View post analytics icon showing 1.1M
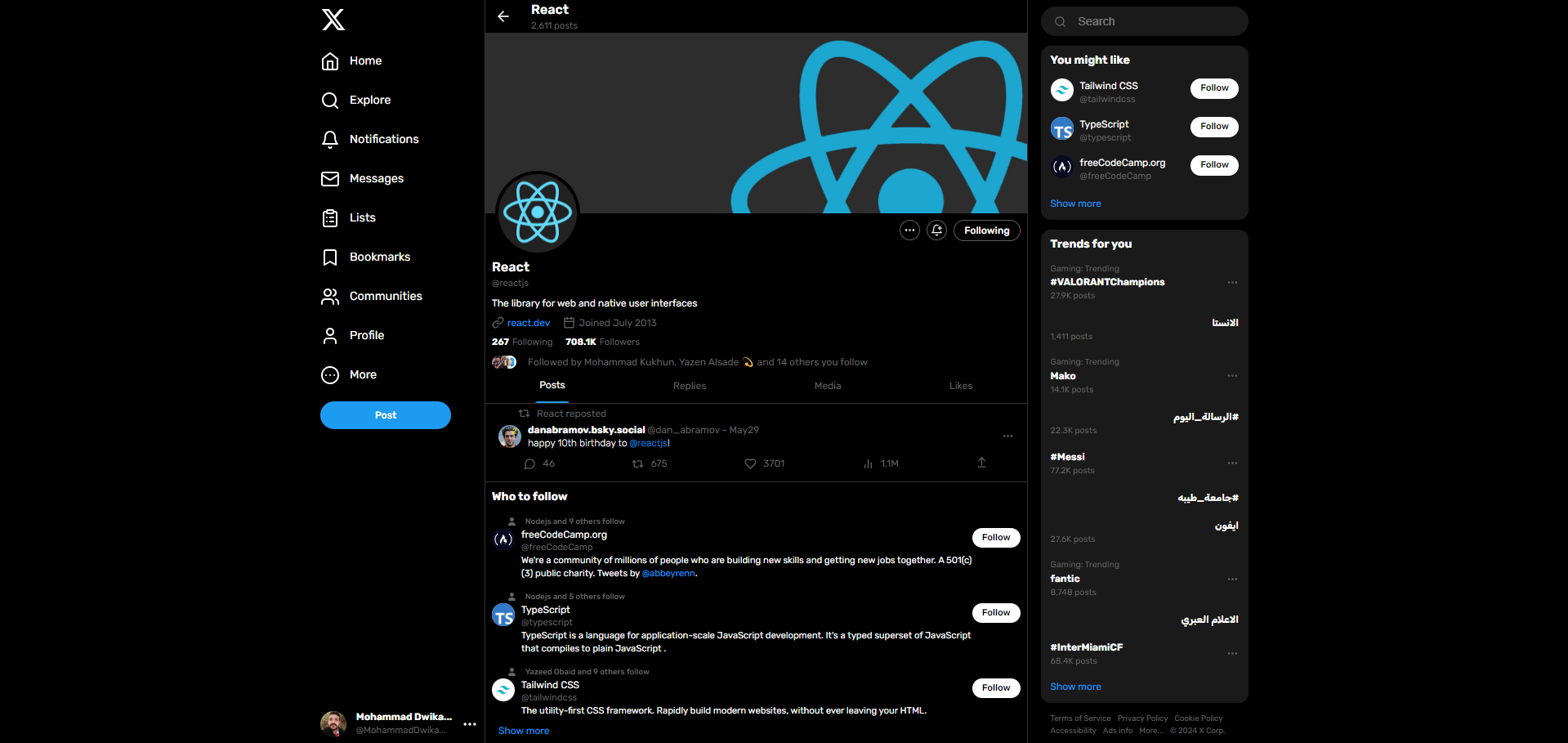 (x=868, y=463)
